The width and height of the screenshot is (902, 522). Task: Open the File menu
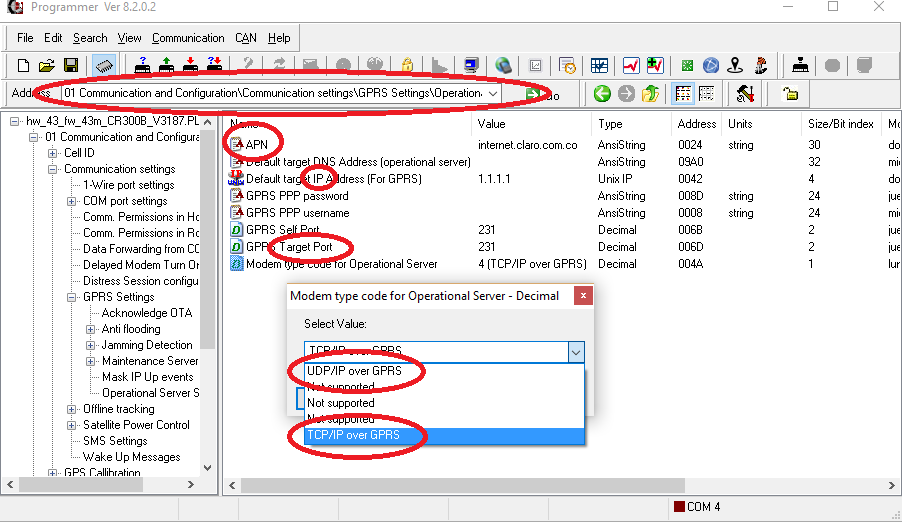pos(25,38)
